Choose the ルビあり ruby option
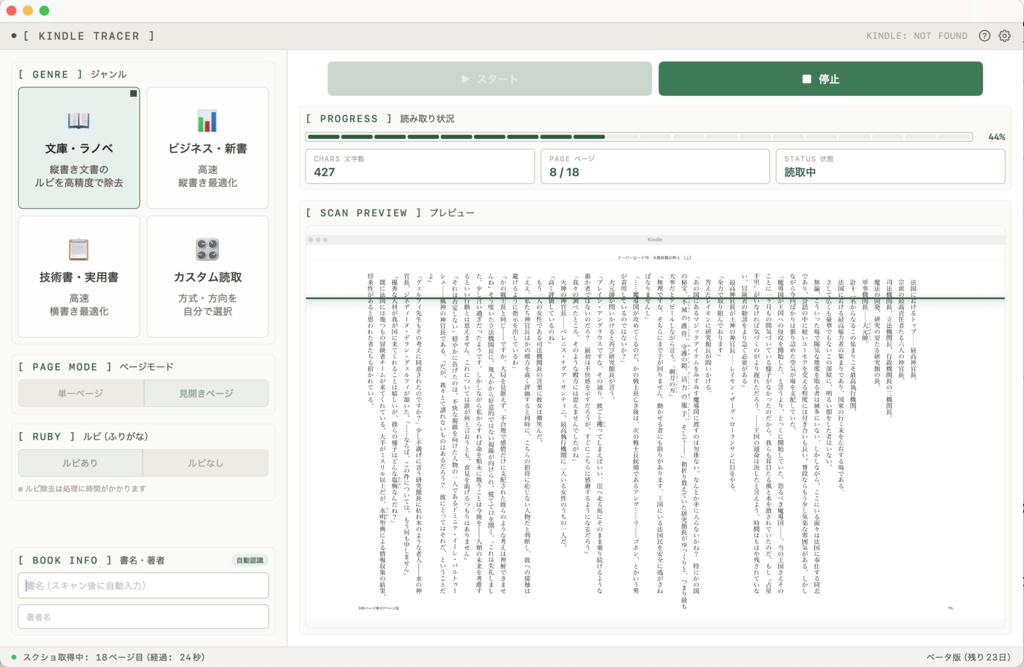This screenshot has width=1024, height=667. [80, 463]
